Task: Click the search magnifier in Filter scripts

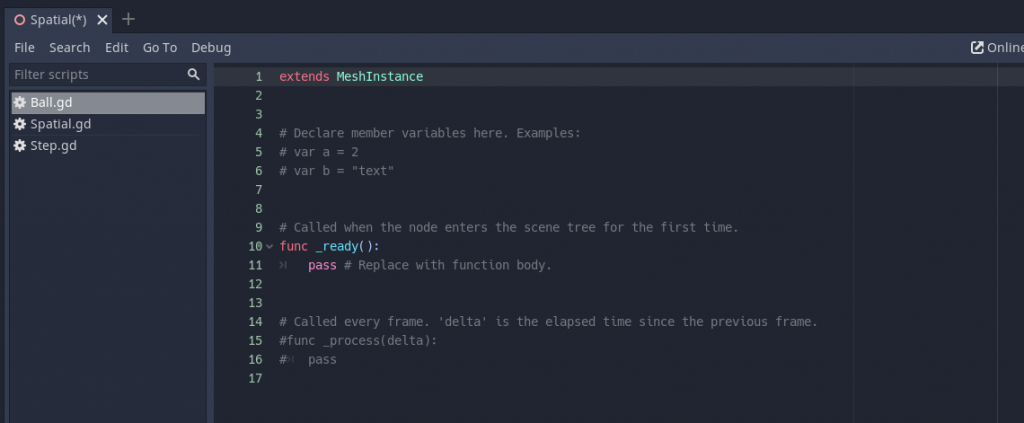Action: click(x=193, y=74)
